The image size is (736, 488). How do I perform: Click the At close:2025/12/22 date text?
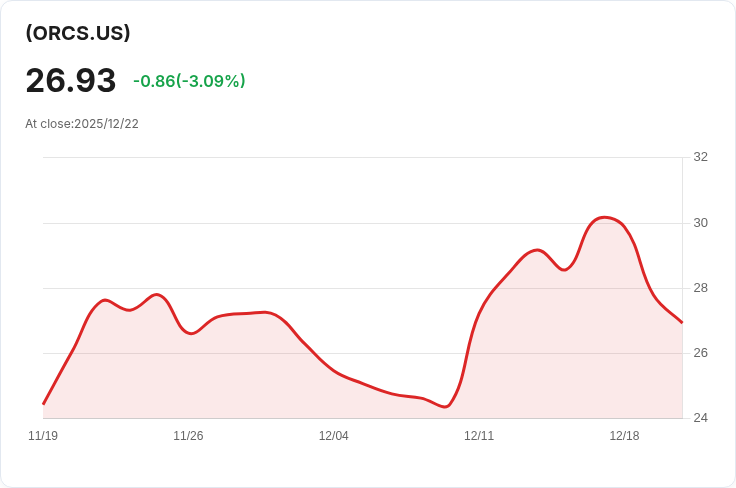click(x=82, y=124)
